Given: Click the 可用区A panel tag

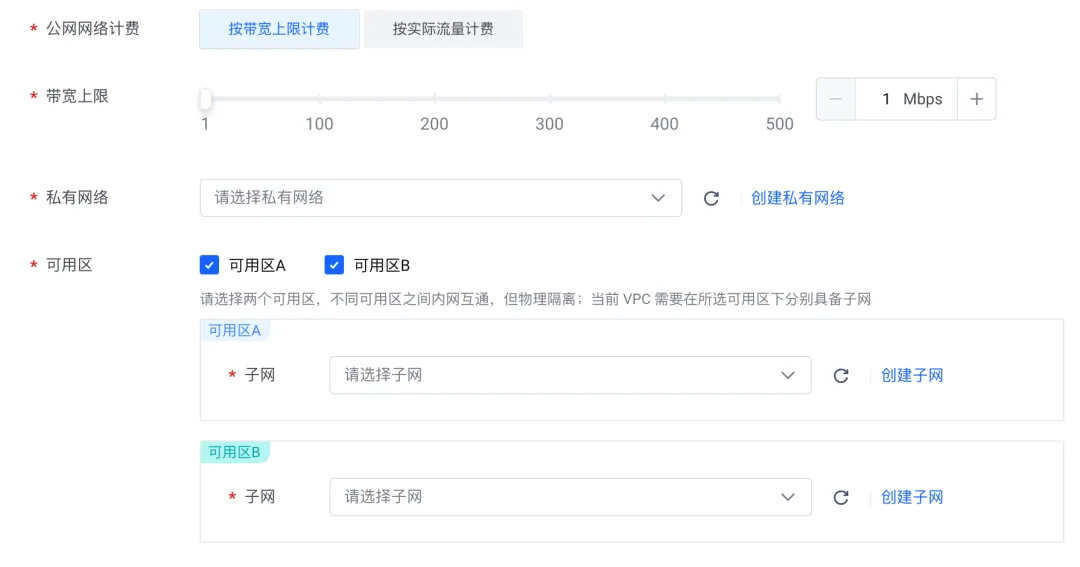Looking at the screenshot, I should coord(235,331).
